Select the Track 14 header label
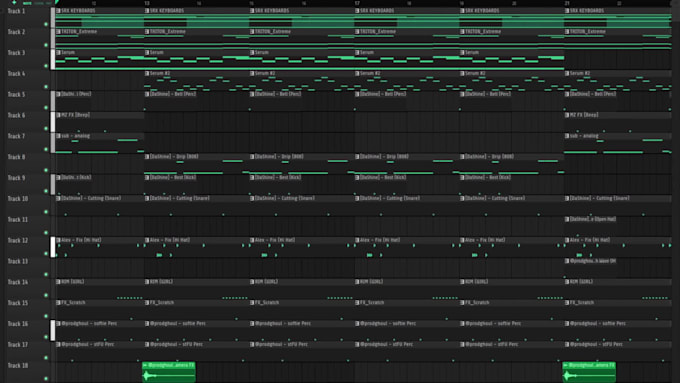 point(17,282)
